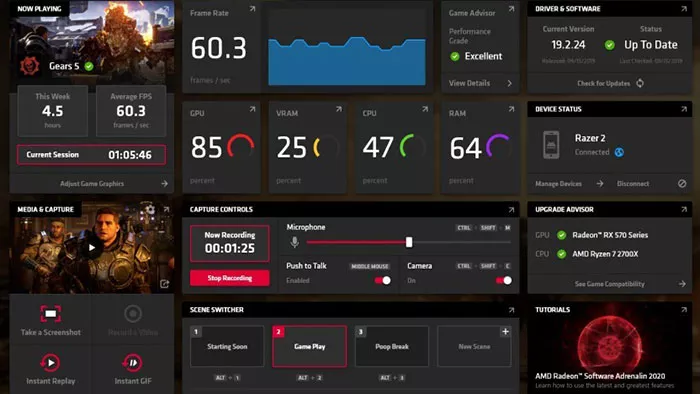700x394 pixels.
Task: Switch to the Starting Soon scene
Action: coord(227,346)
